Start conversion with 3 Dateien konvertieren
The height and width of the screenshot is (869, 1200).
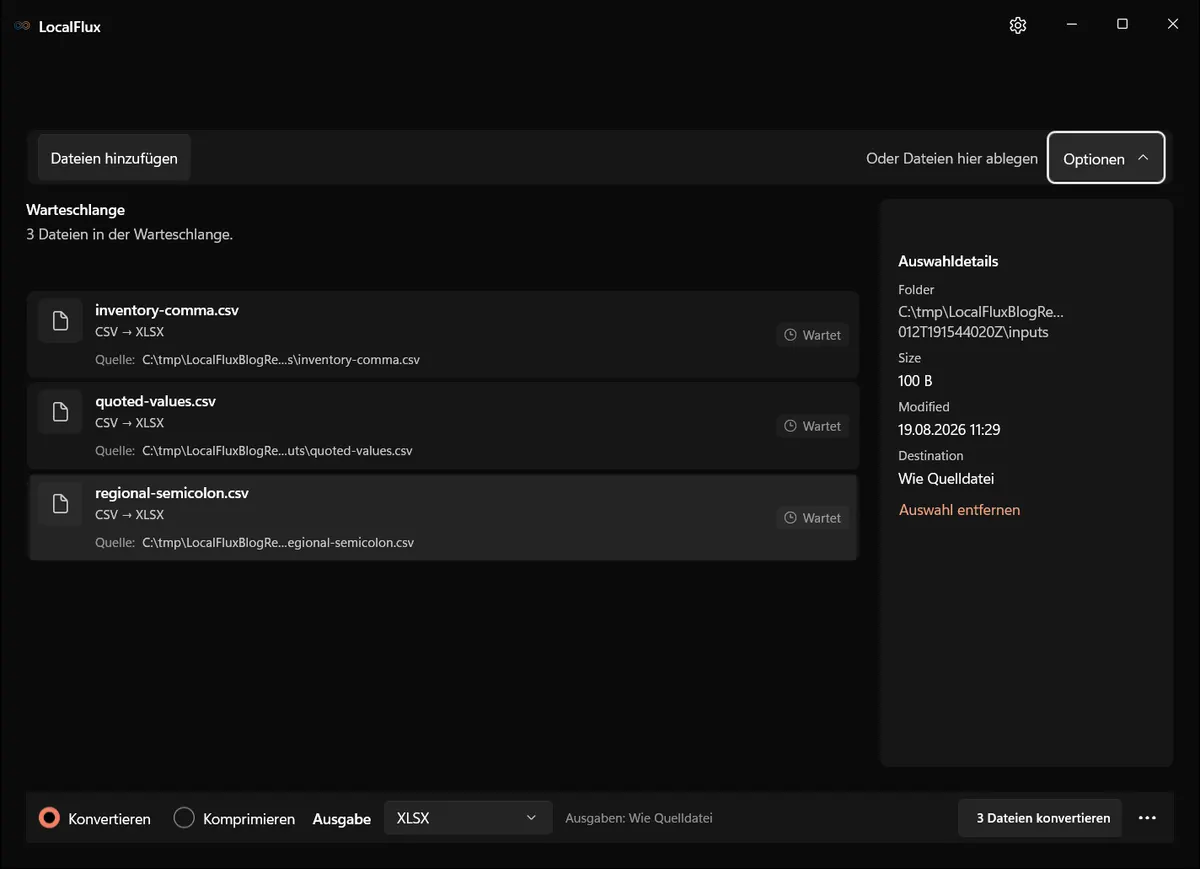tap(1040, 818)
